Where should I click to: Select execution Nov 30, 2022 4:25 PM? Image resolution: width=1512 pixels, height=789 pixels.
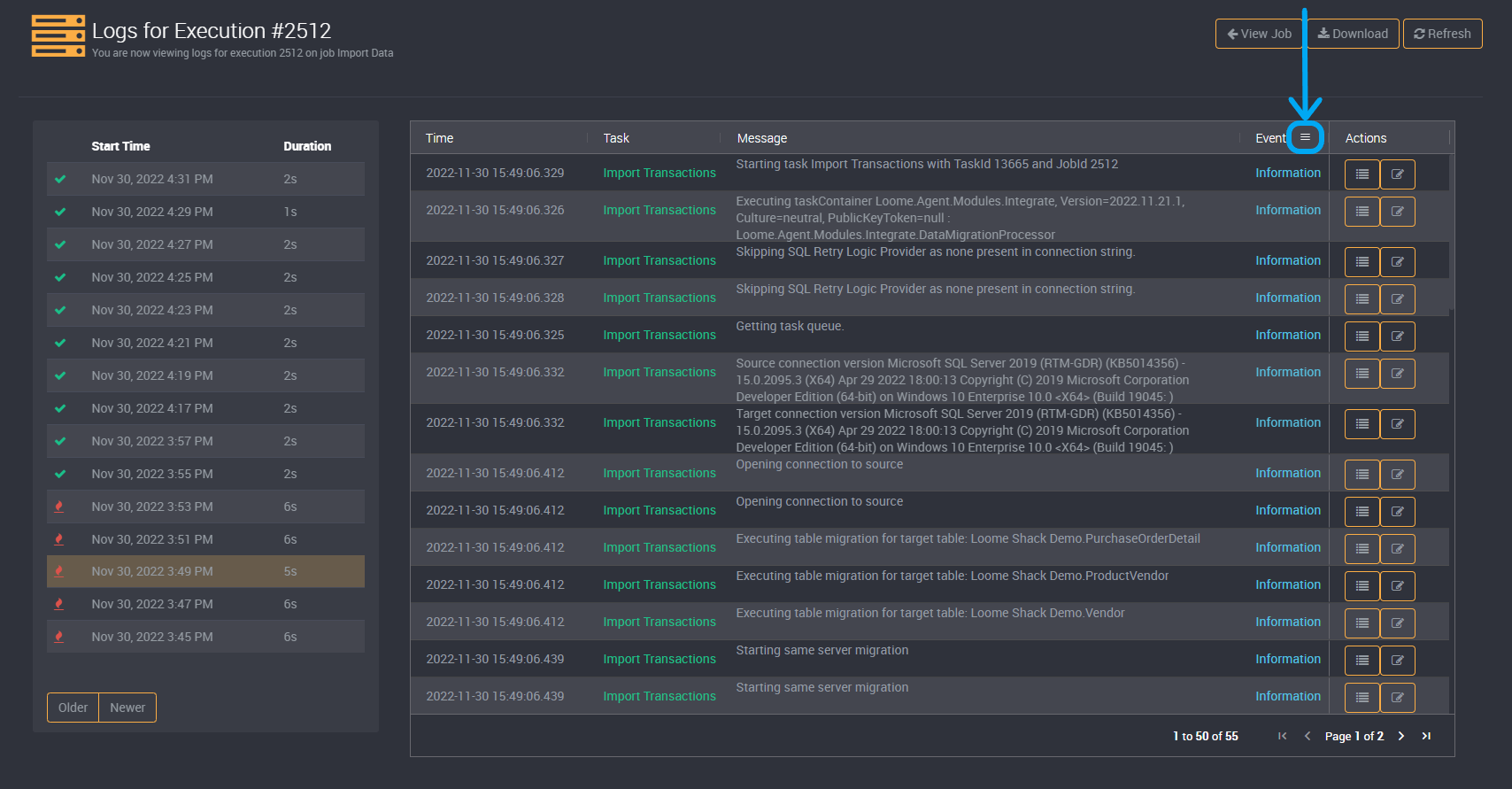205,277
